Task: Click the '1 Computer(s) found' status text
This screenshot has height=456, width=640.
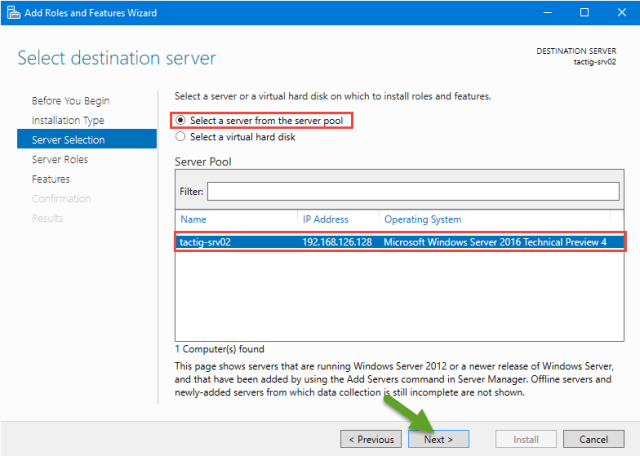Action: click(x=220, y=349)
